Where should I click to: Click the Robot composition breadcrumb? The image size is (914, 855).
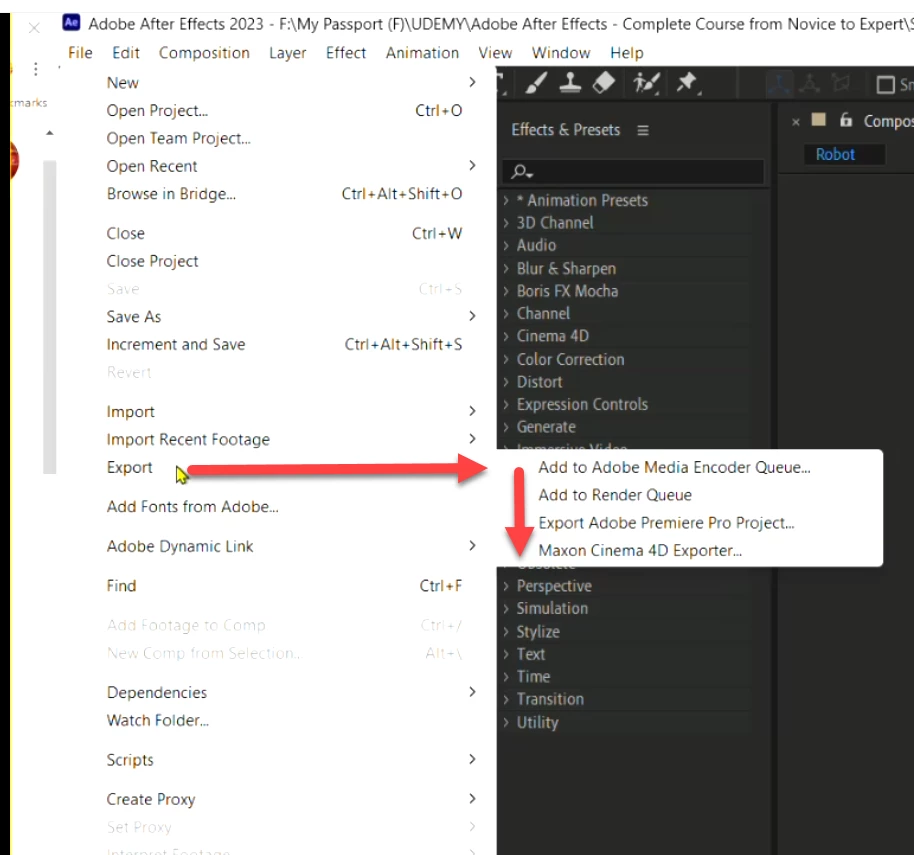click(x=835, y=154)
